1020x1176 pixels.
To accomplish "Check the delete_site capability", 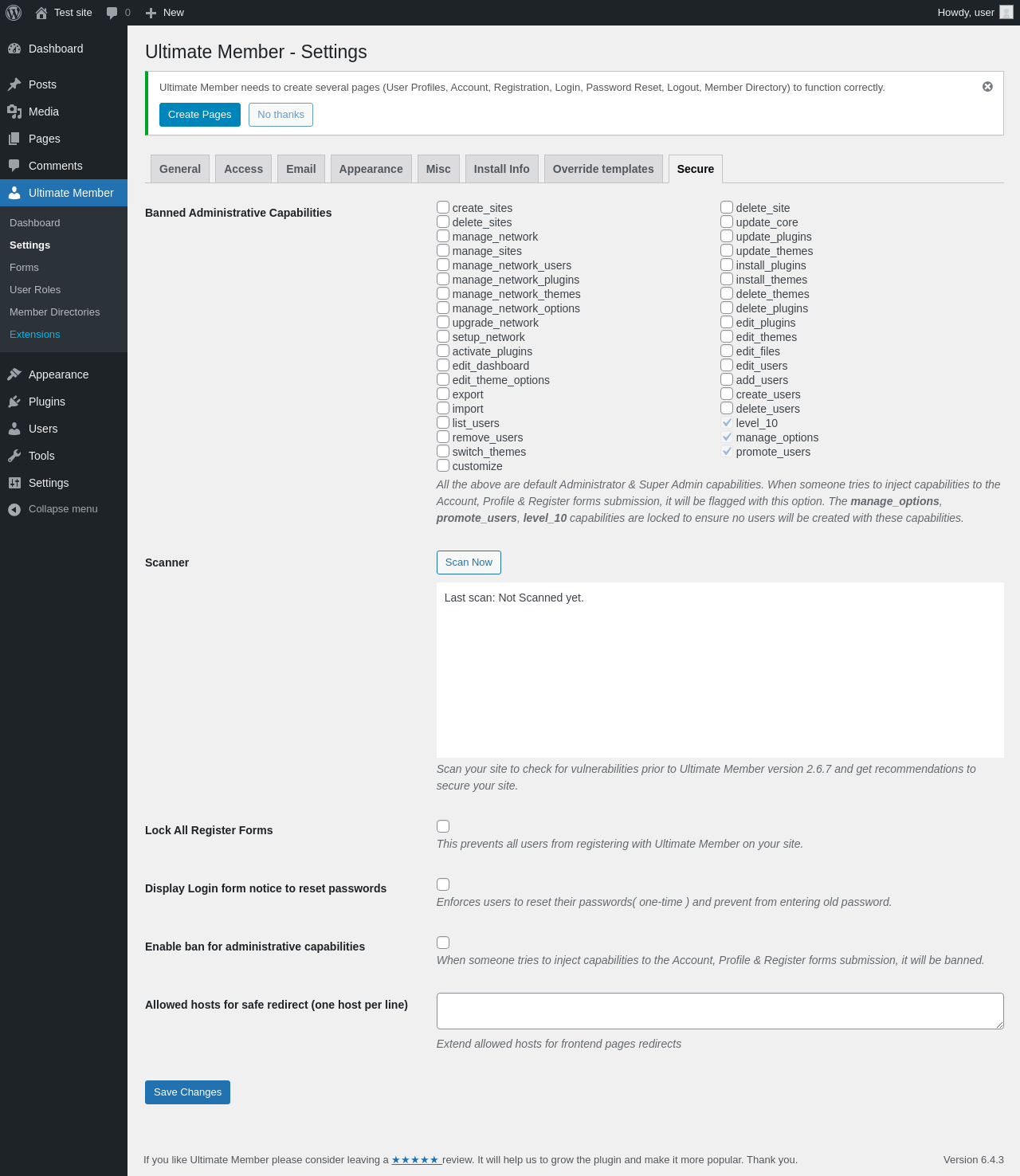I will [727, 208].
